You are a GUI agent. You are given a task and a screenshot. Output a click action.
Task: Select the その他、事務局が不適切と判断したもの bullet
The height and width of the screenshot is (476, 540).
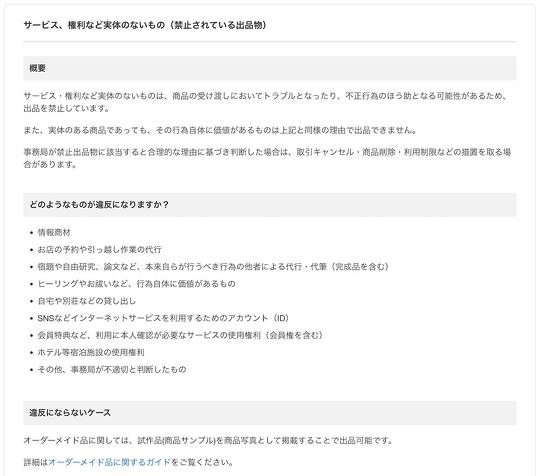click(112, 369)
